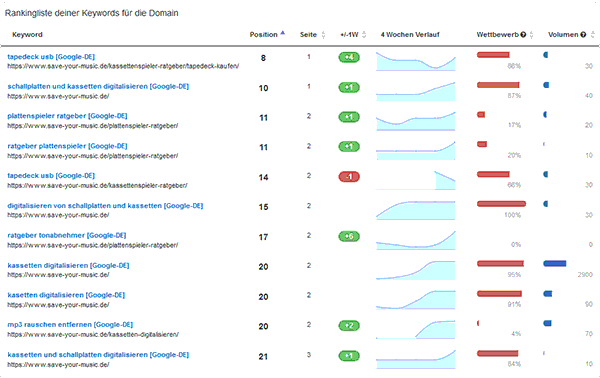Click trend chart for ratgeber tonabnehmer
600x378 pixels.
416,240
